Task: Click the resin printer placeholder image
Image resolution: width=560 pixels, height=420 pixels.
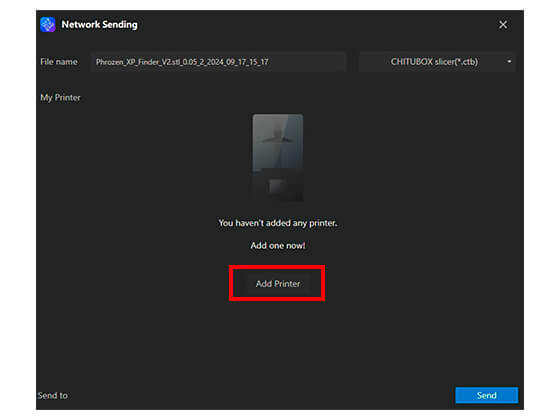Action: tap(278, 158)
